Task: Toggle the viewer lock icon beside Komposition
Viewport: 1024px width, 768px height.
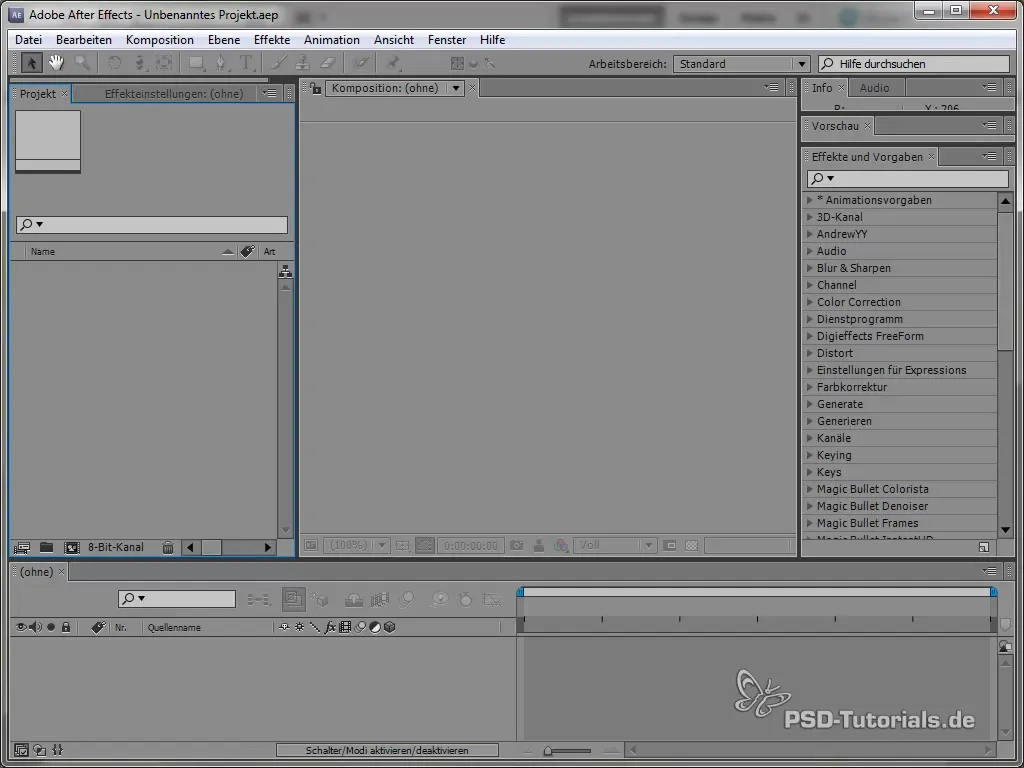Action: (315, 88)
